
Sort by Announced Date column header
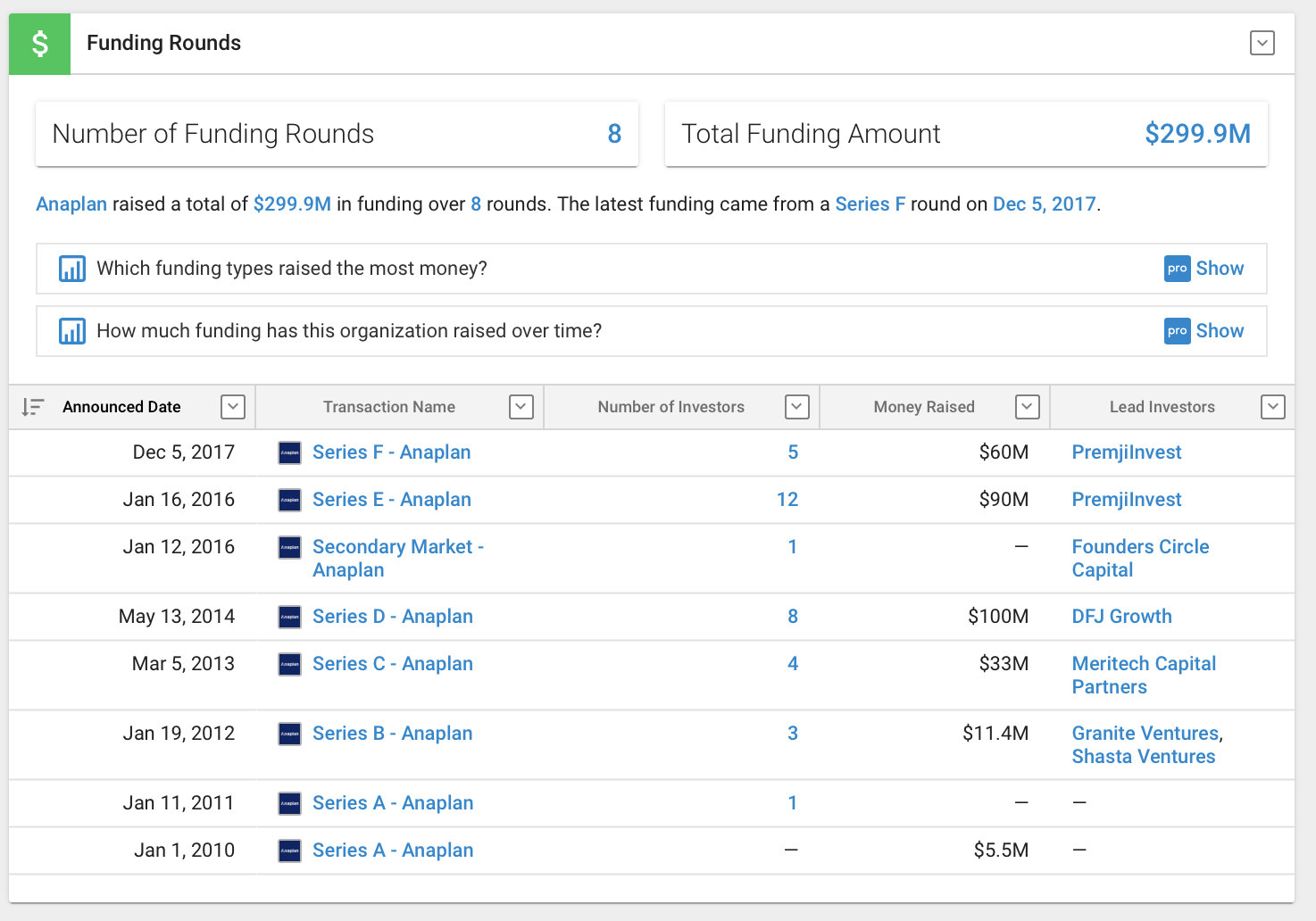(x=121, y=407)
